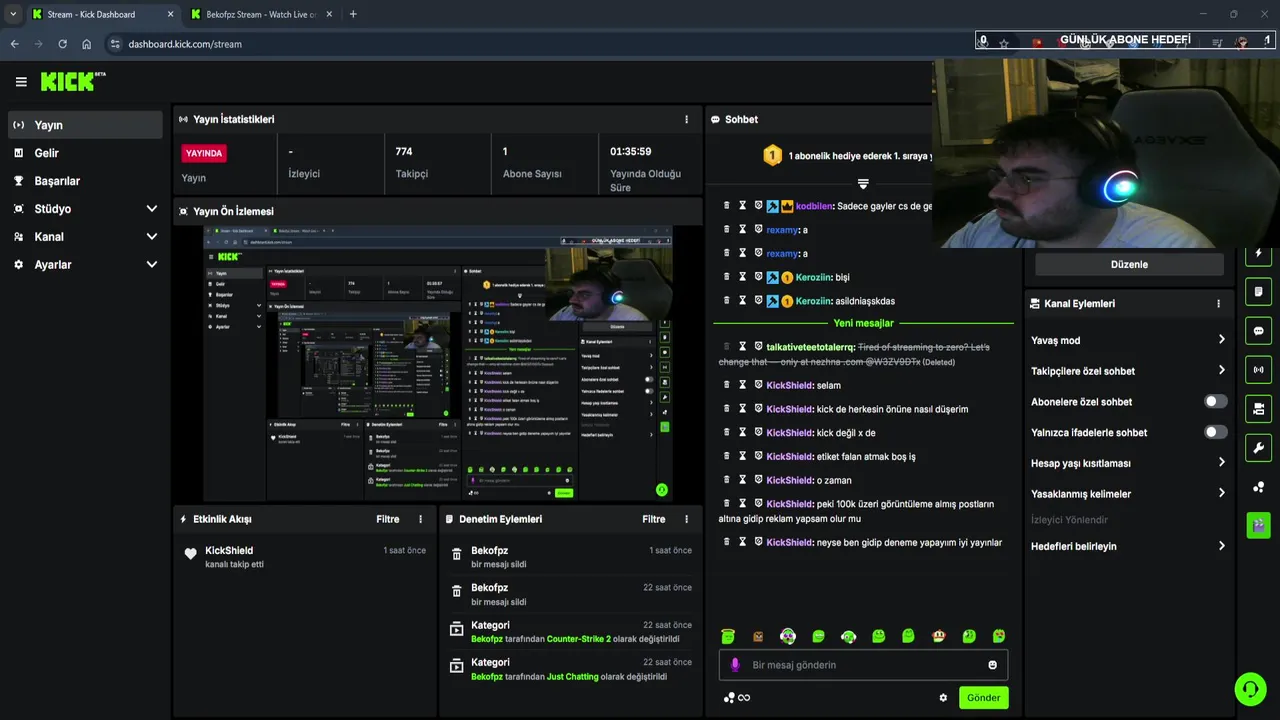Screen dimensions: 1280x720
Task: Click the Düzenle button
Action: pyautogui.click(x=1129, y=264)
